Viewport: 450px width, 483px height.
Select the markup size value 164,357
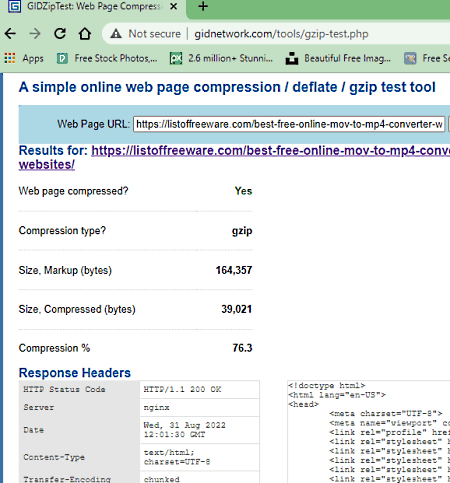pyautogui.click(x=234, y=270)
